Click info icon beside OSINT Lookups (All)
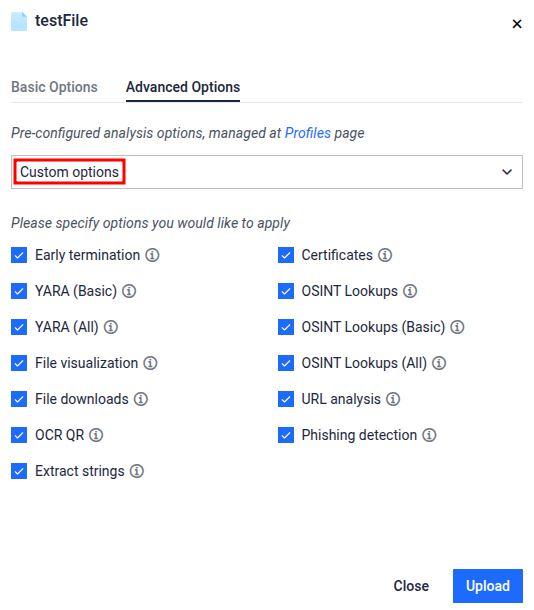Image resolution: width=534 pixels, height=610 pixels. coord(439,363)
